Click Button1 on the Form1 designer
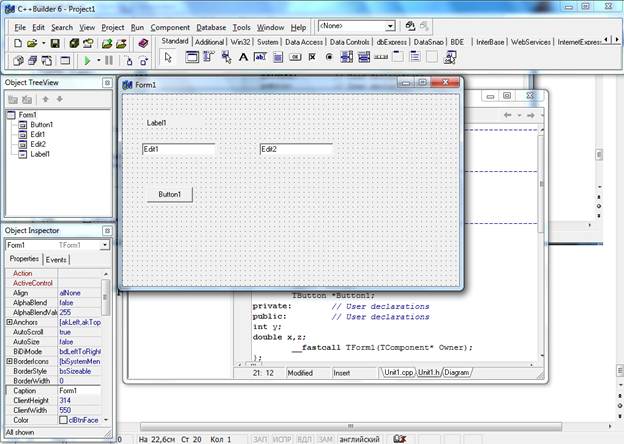 click(170, 195)
